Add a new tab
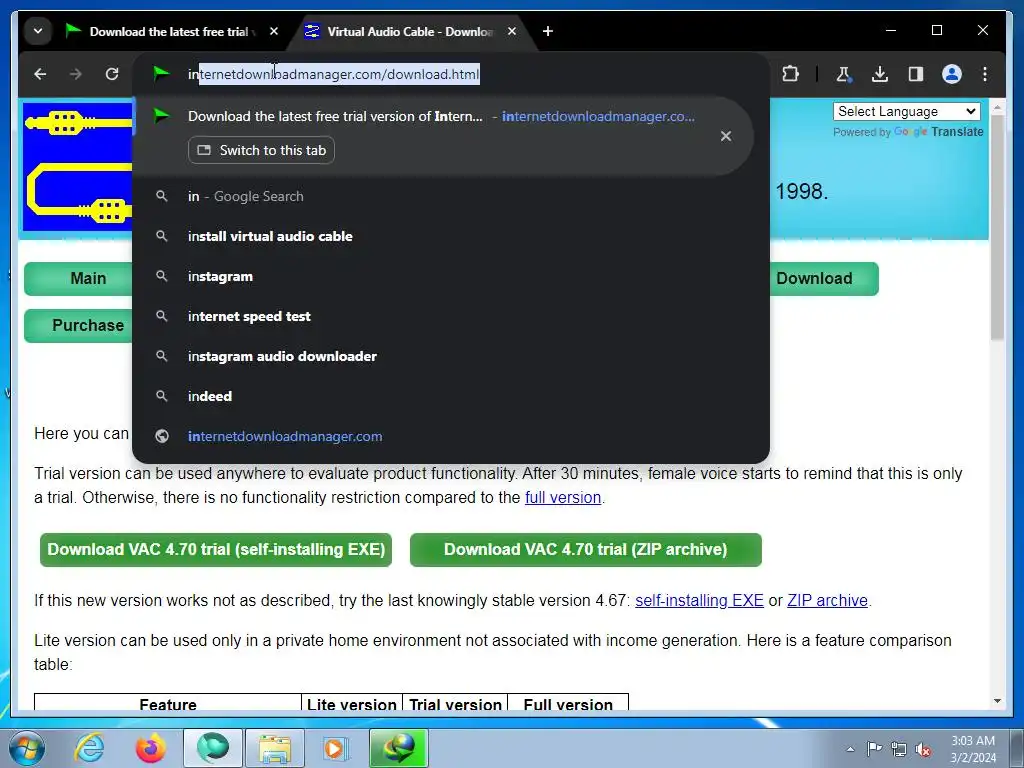This screenshot has height=768, width=1024. click(x=548, y=31)
